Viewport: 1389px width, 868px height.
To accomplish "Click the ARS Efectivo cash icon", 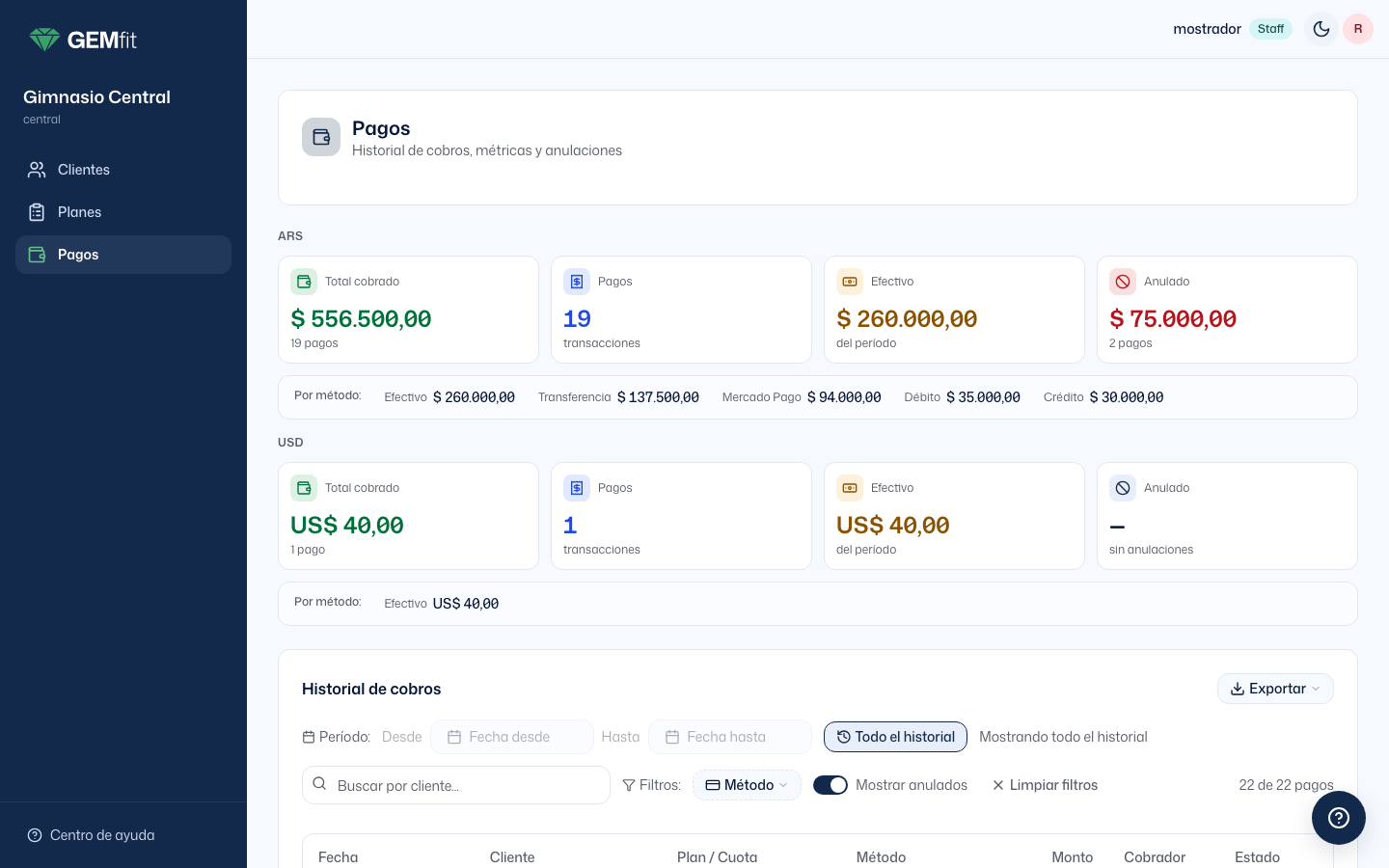I will point(850,282).
